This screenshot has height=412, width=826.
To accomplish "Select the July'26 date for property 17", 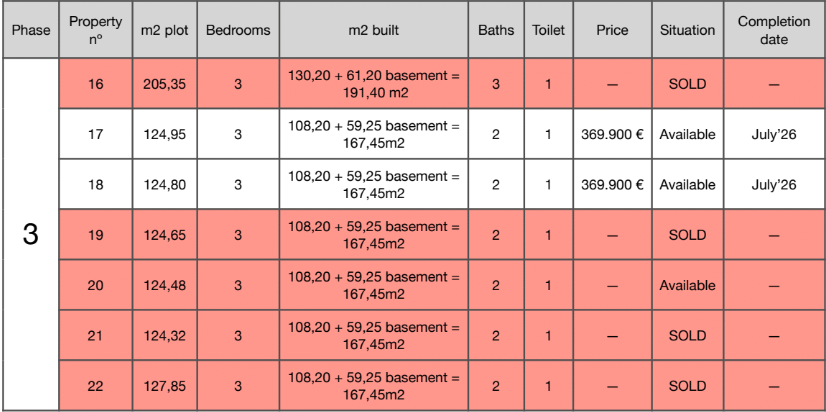I will [x=773, y=134].
